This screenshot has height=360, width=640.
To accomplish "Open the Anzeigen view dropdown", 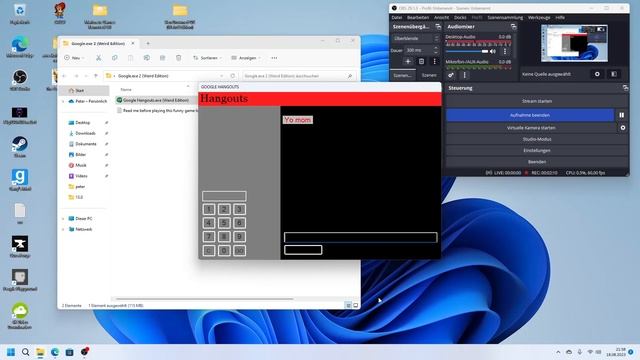I will (246, 58).
